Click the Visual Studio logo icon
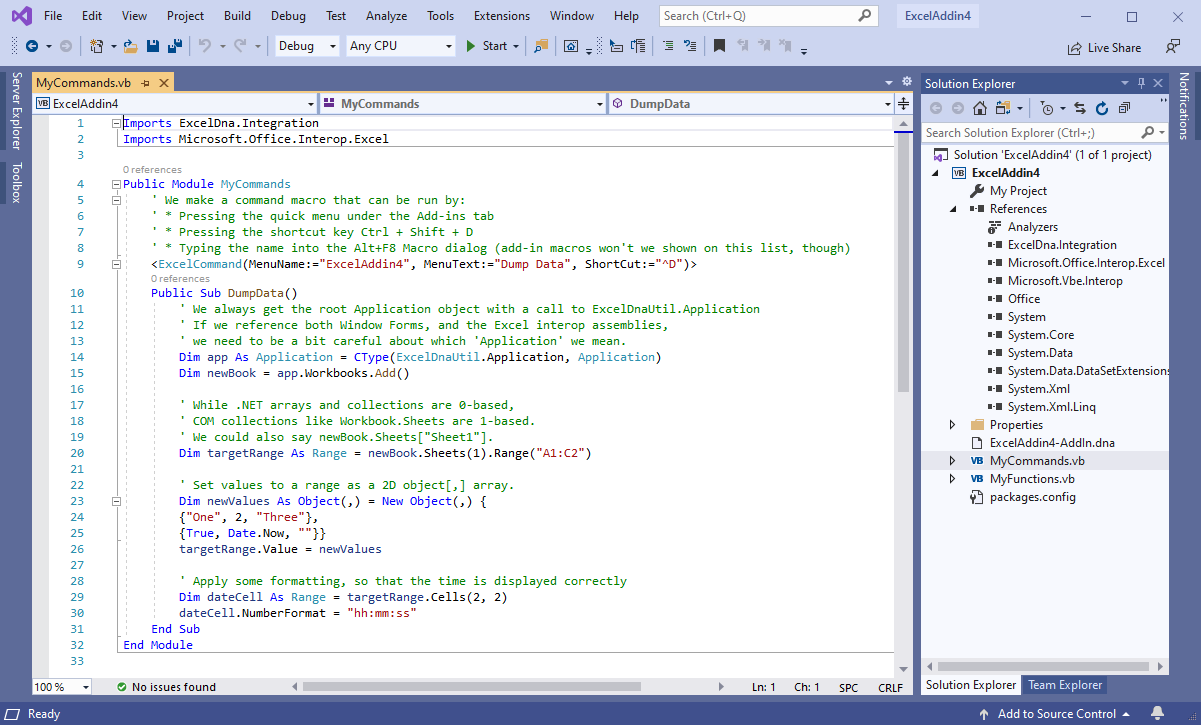 click(20, 16)
